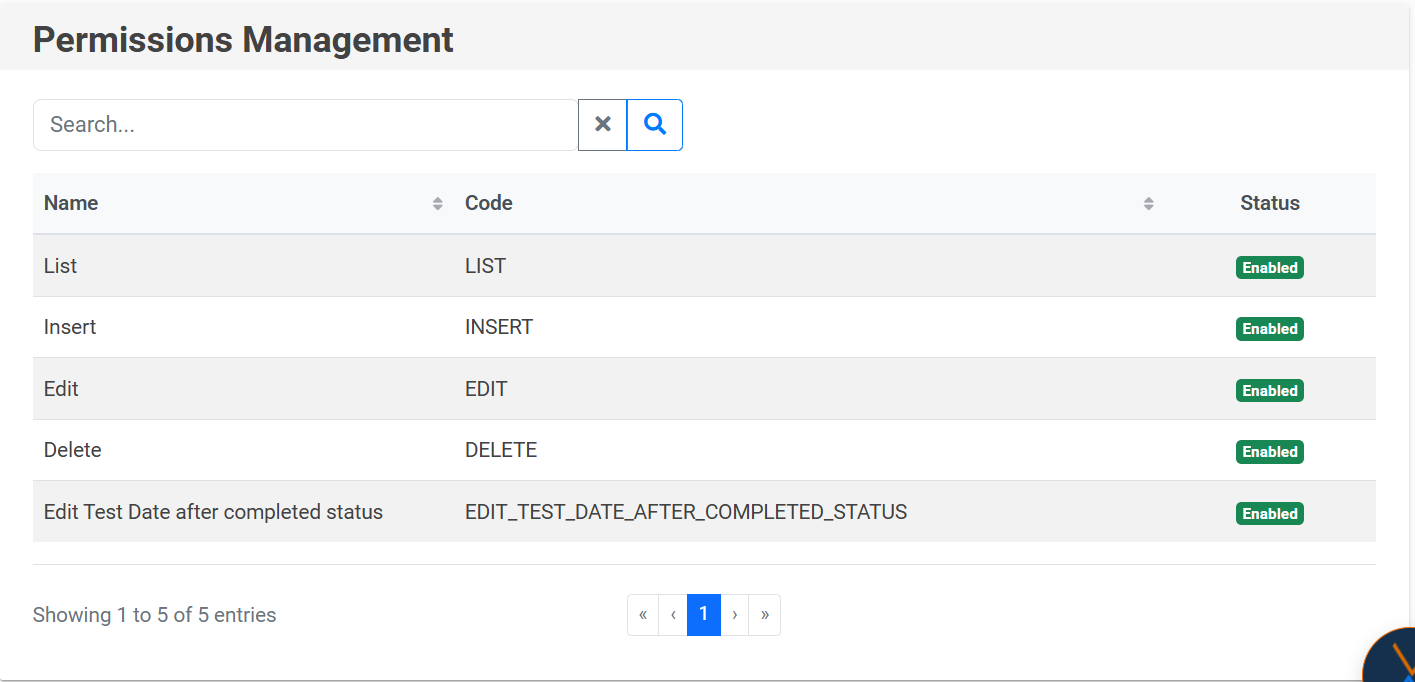
Task: Toggle the Enabled status for Delete
Action: pyautogui.click(x=1269, y=452)
